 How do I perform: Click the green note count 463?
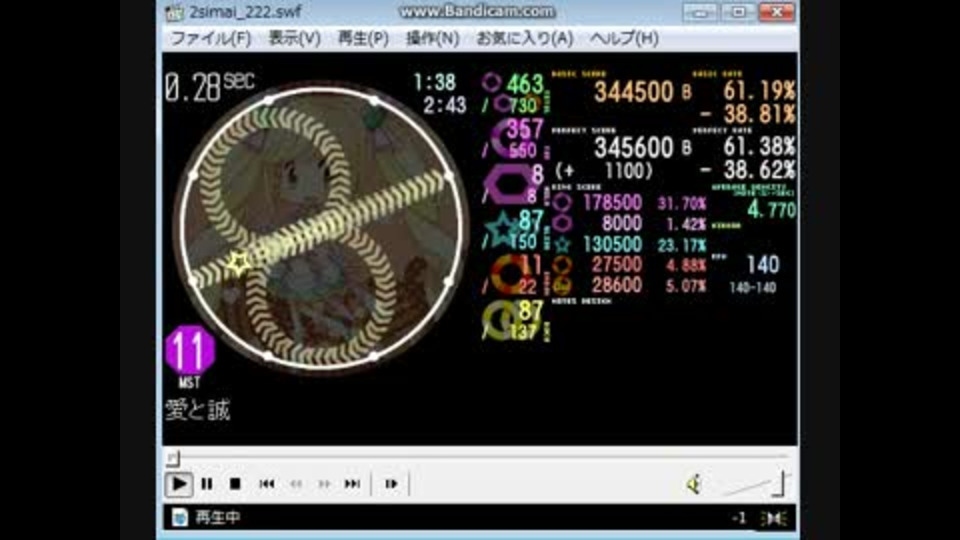pos(525,84)
